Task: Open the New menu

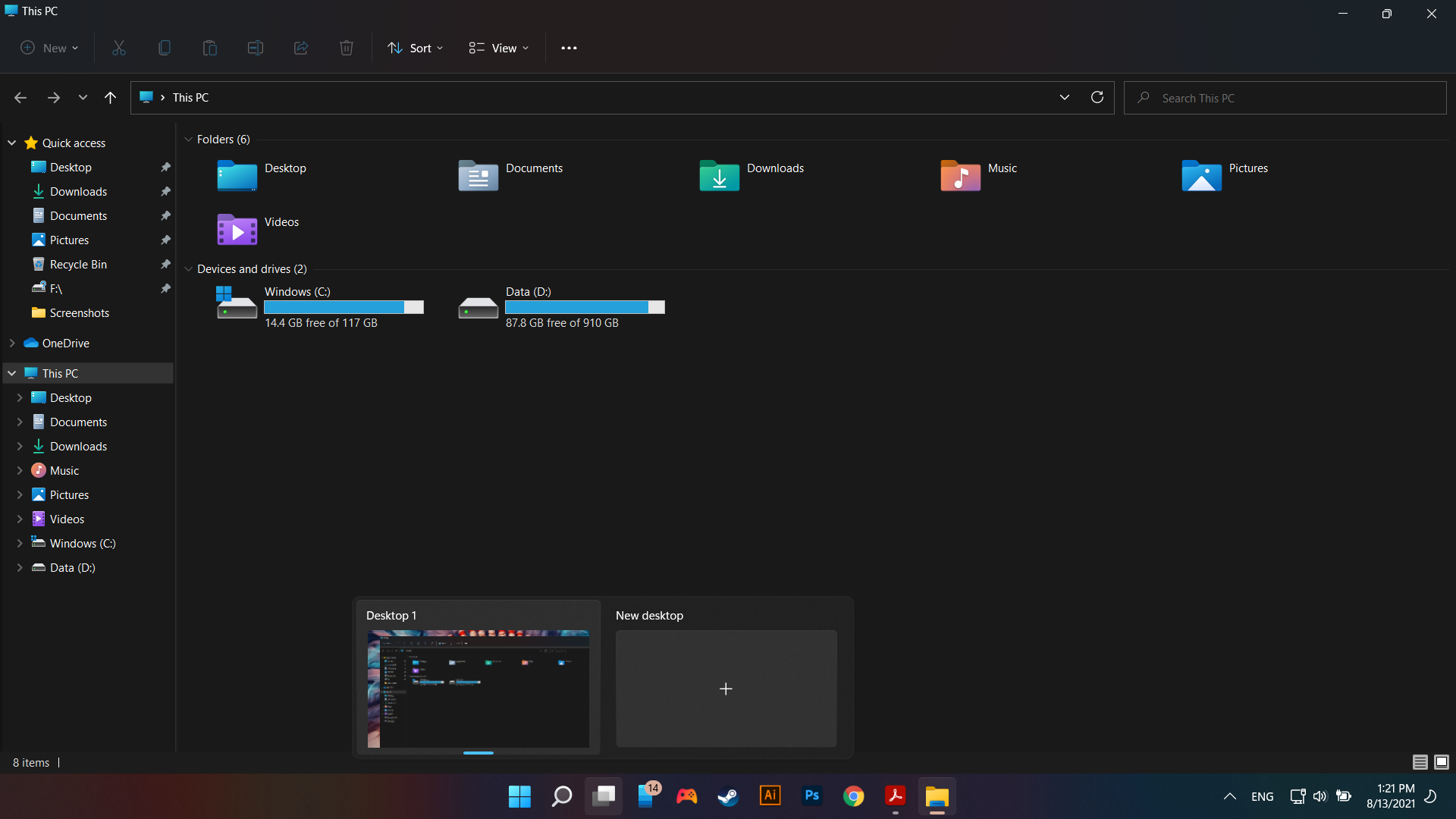Action: tap(49, 48)
